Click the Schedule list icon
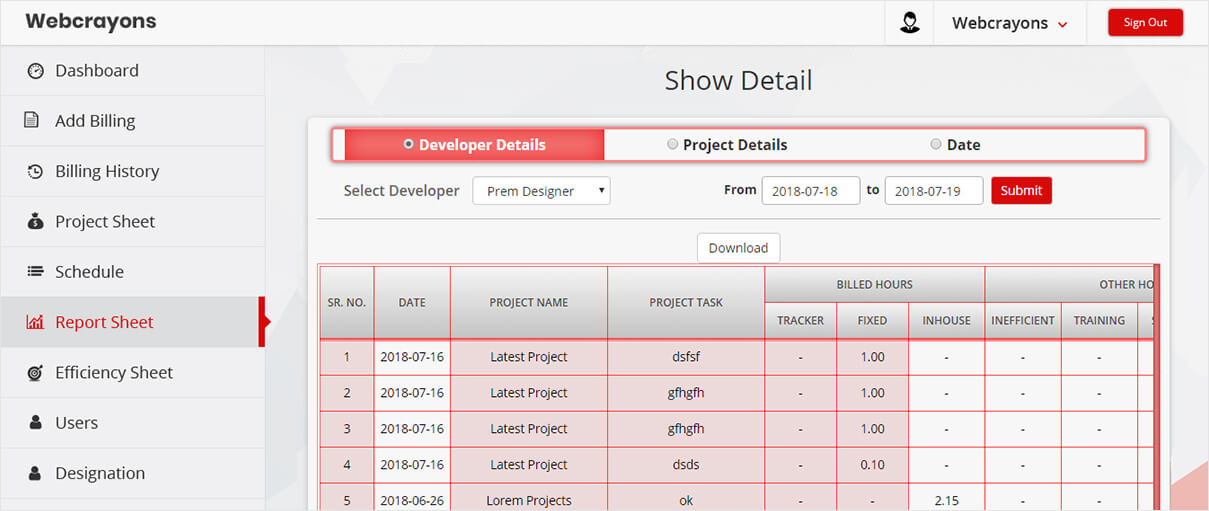The image size is (1209, 511). [x=35, y=272]
